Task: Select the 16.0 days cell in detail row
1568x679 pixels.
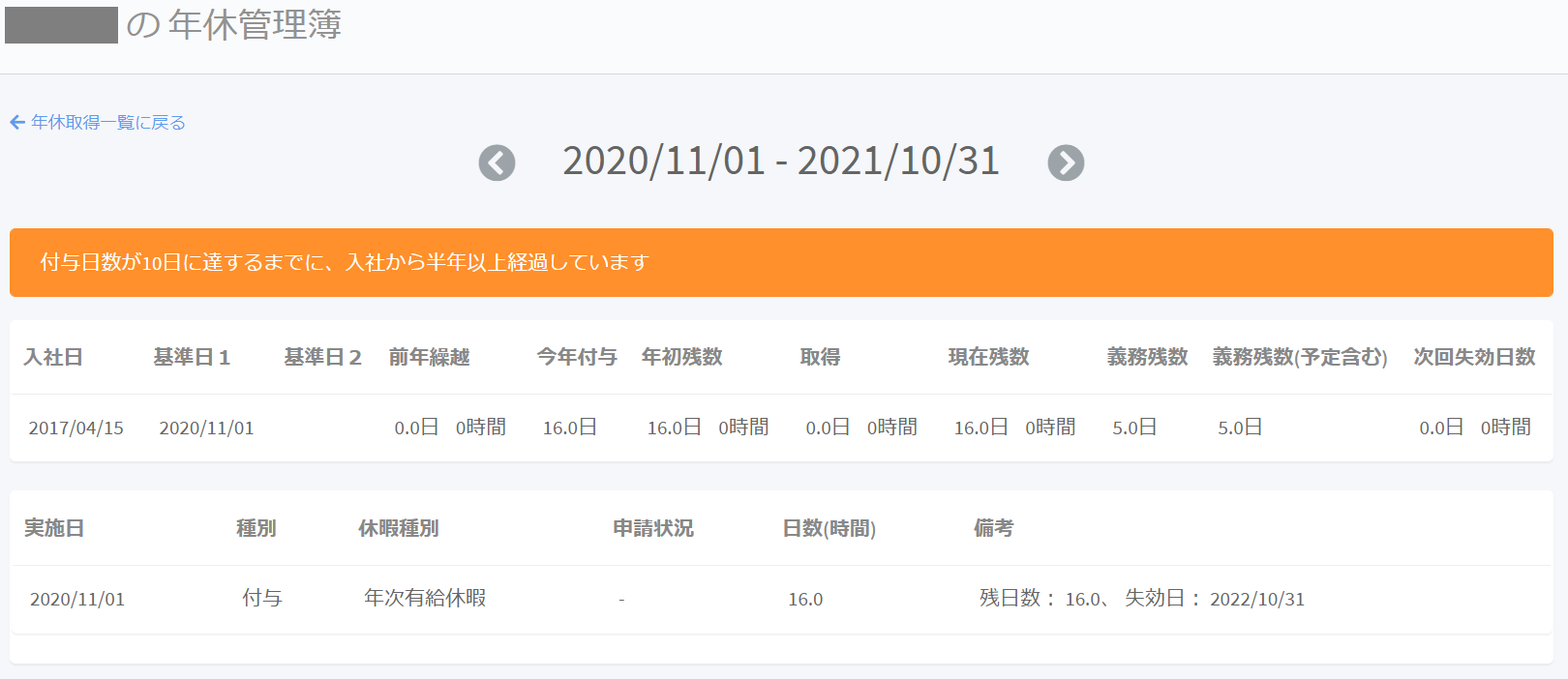Action: coord(805,600)
